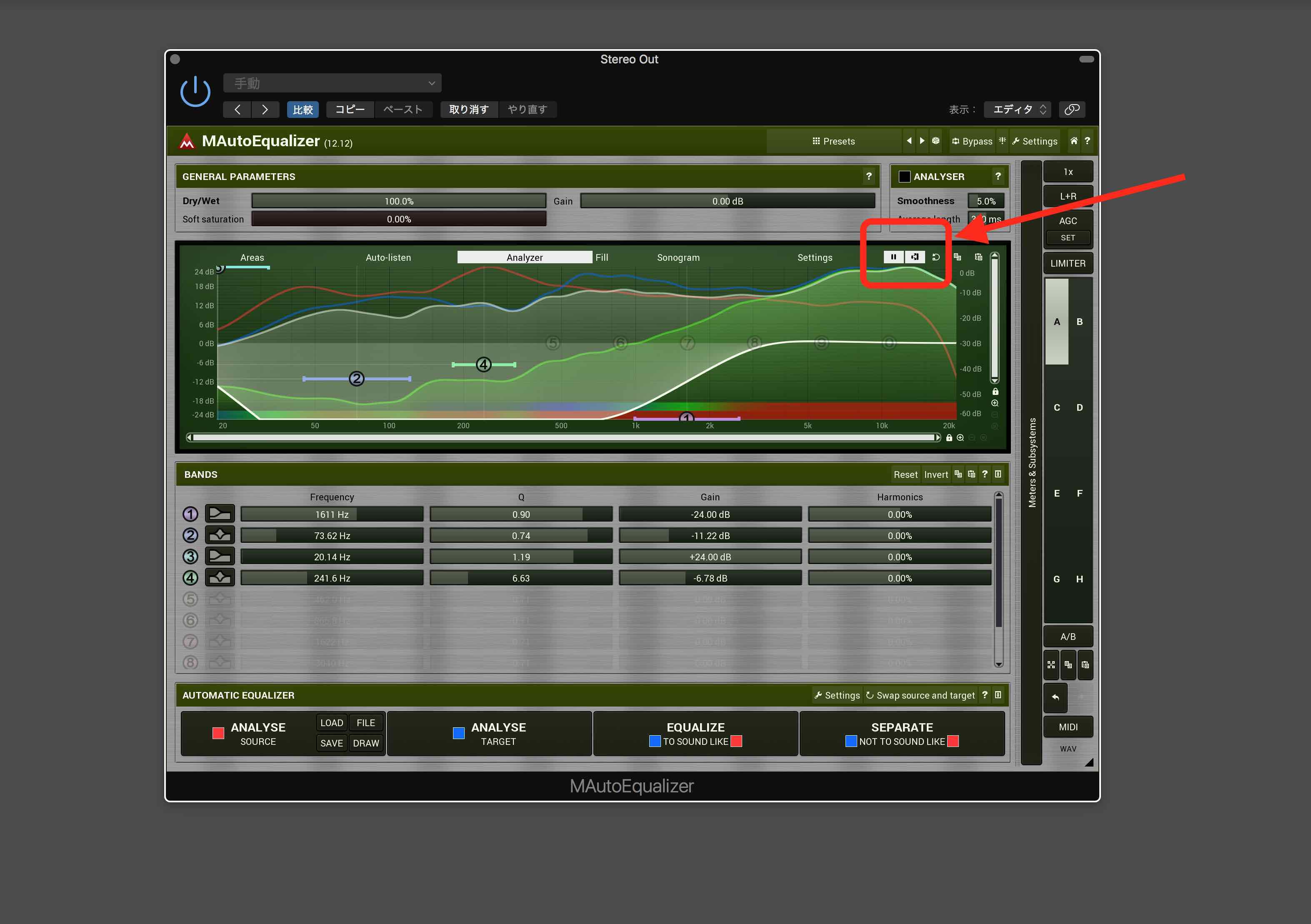The width and height of the screenshot is (1311, 924).
Task: Open the 手動 preset dropdown
Action: (x=332, y=83)
